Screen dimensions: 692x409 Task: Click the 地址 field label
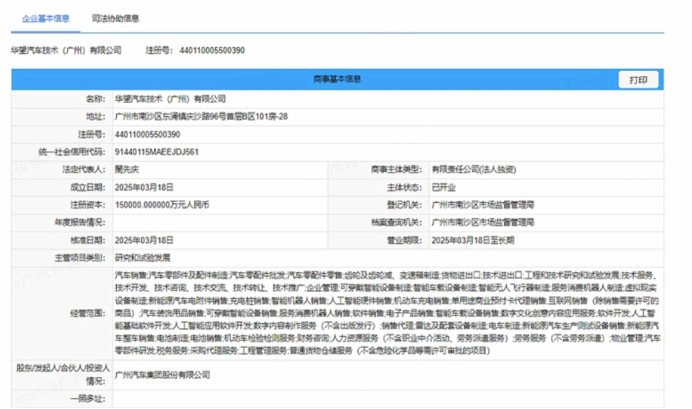[x=96, y=116]
